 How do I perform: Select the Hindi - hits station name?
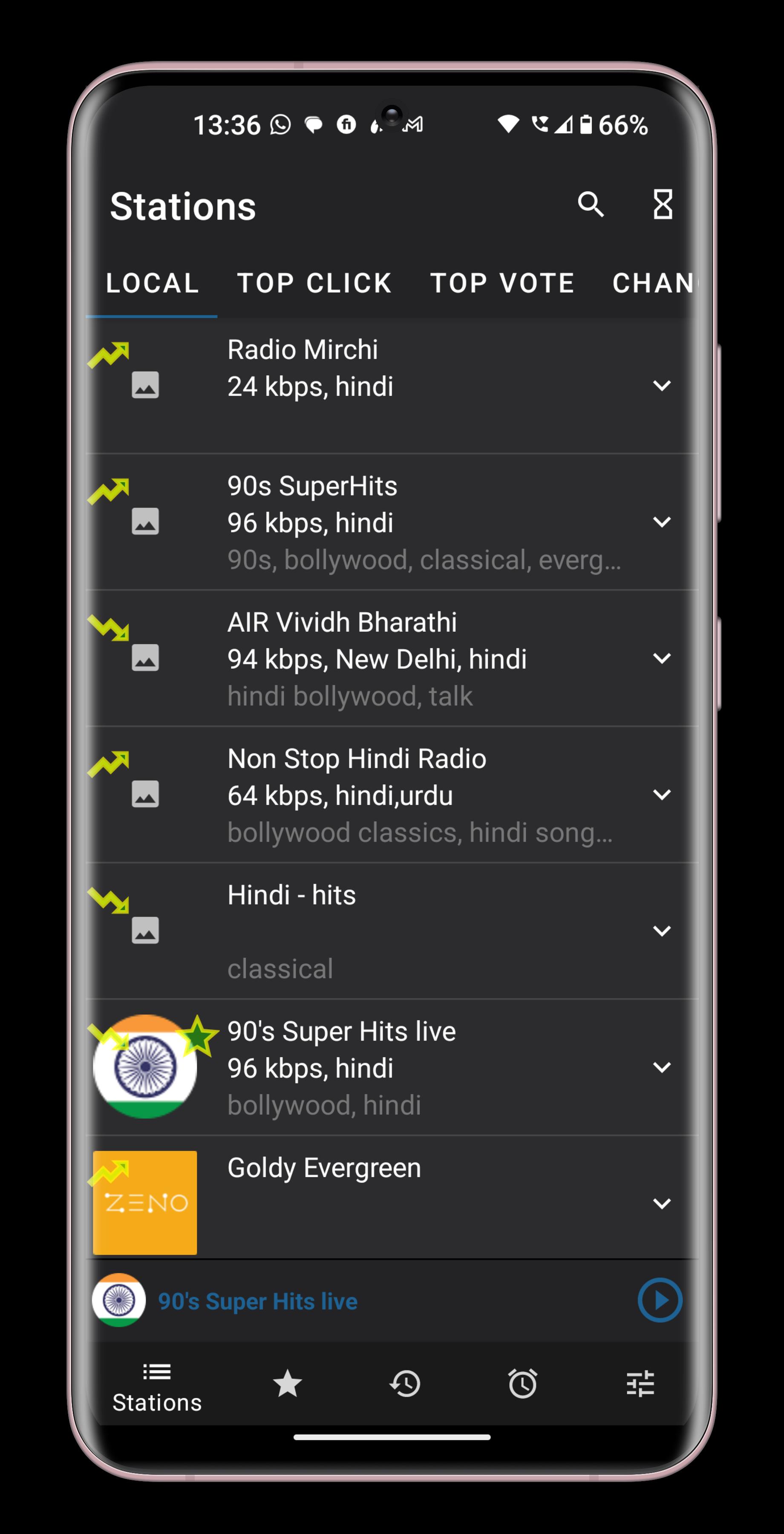click(292, 895)
